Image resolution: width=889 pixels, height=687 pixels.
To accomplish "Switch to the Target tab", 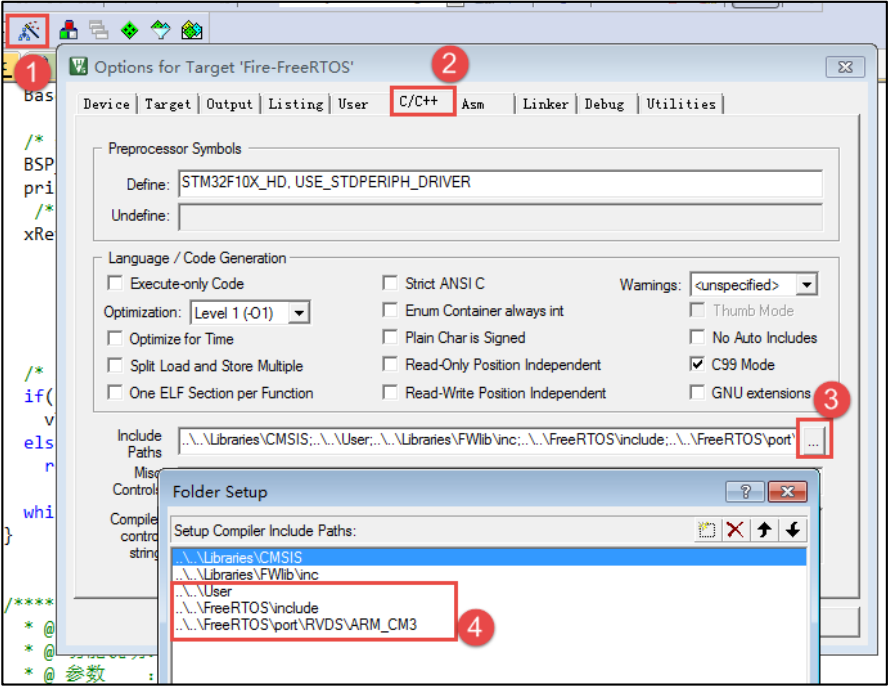I will click(x=168, y=104).
